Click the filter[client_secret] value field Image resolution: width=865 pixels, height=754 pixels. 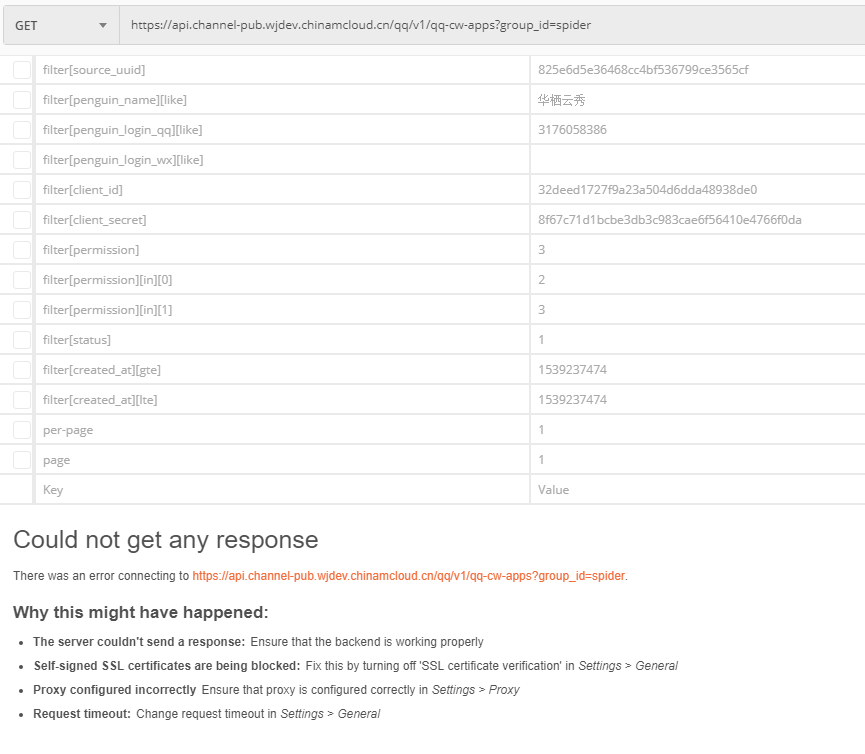(x=696, y=220)
